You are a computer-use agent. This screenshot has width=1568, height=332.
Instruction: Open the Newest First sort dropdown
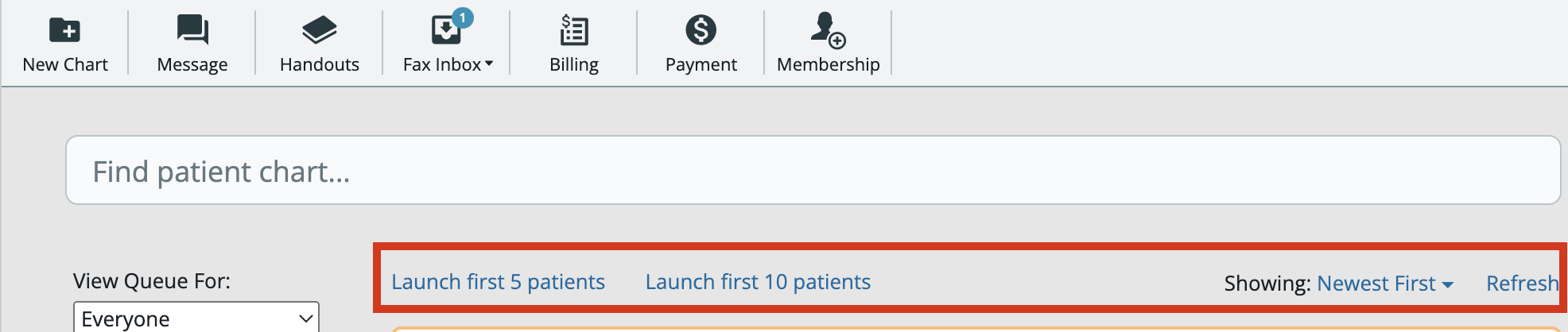1385,284
